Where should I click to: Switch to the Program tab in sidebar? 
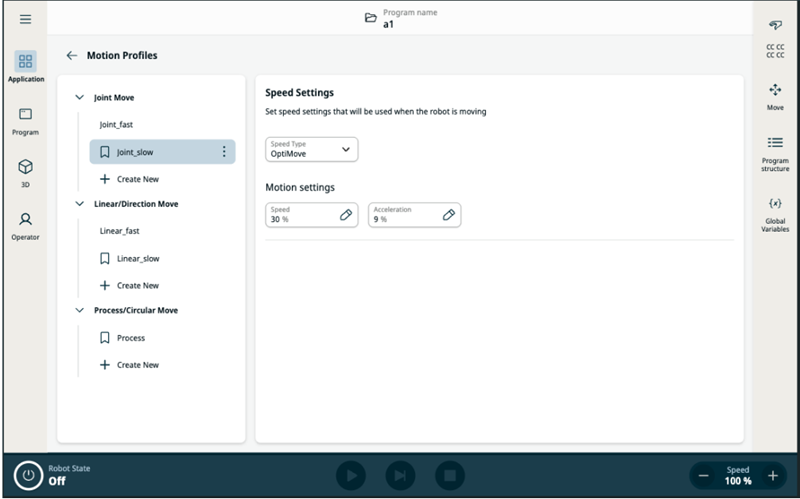tap(26, 120)
